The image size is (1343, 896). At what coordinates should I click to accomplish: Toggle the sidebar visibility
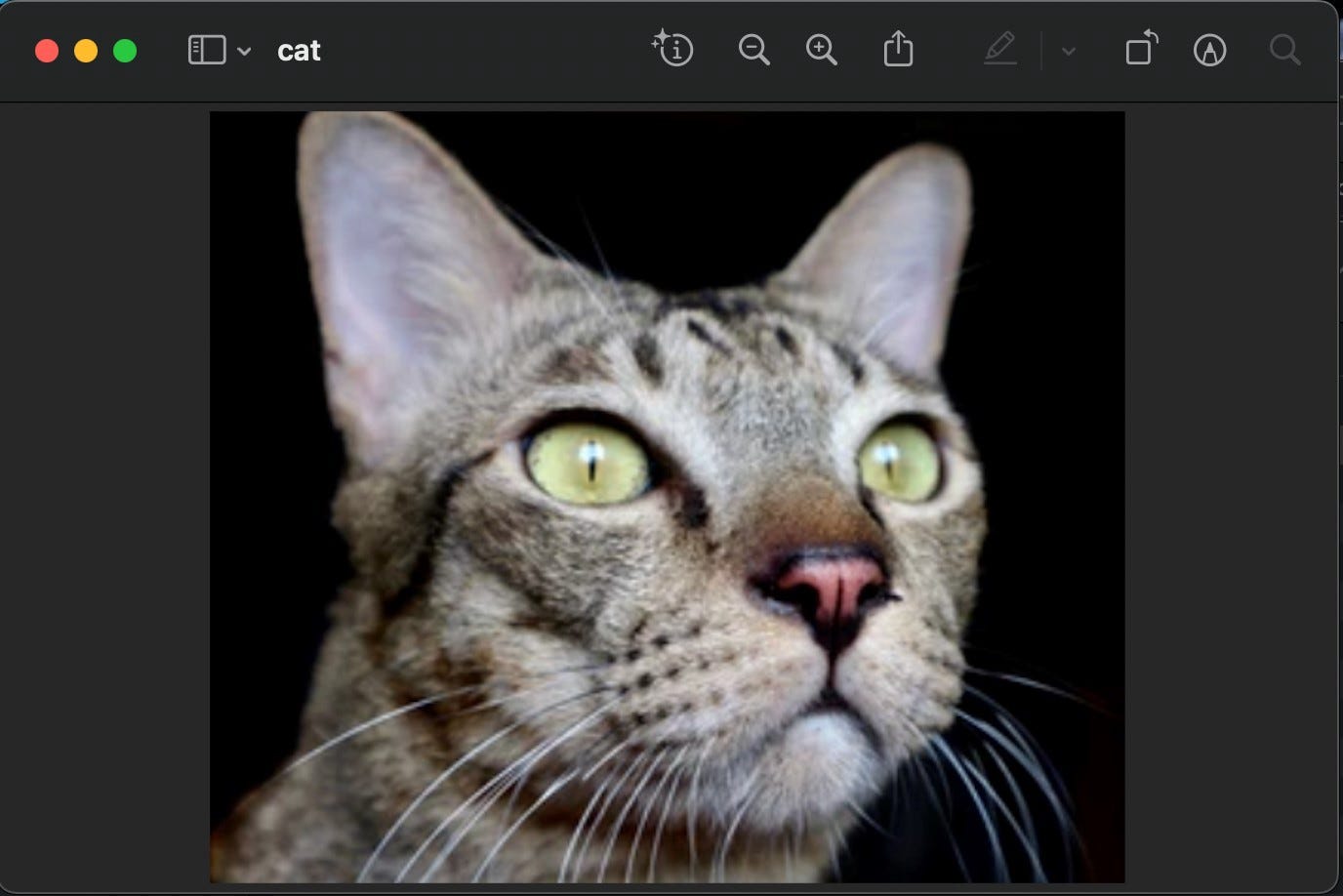(x=205, y=50)
